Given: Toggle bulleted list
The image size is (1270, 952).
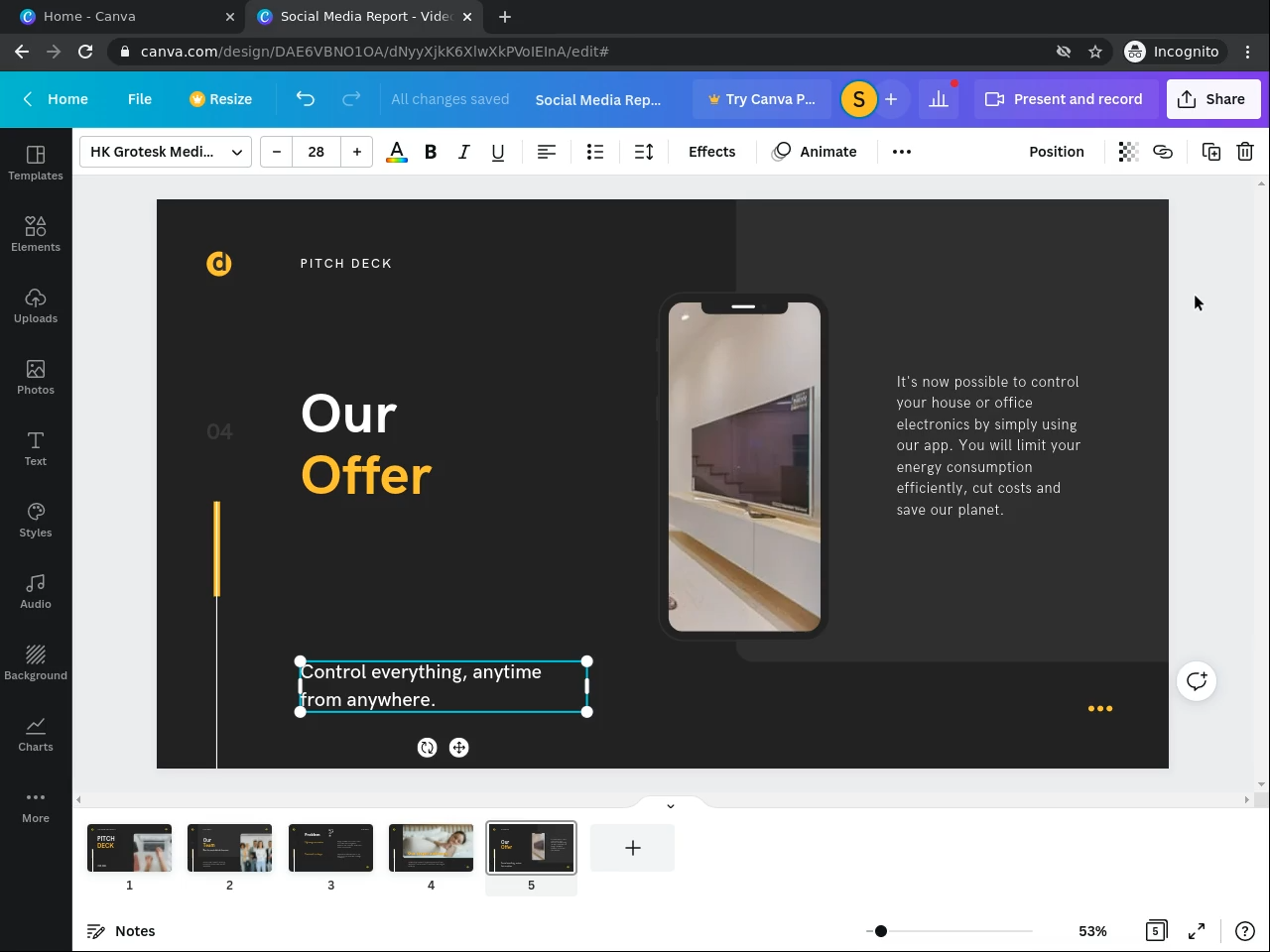Looking at the screenshot, I should (595, 152).
